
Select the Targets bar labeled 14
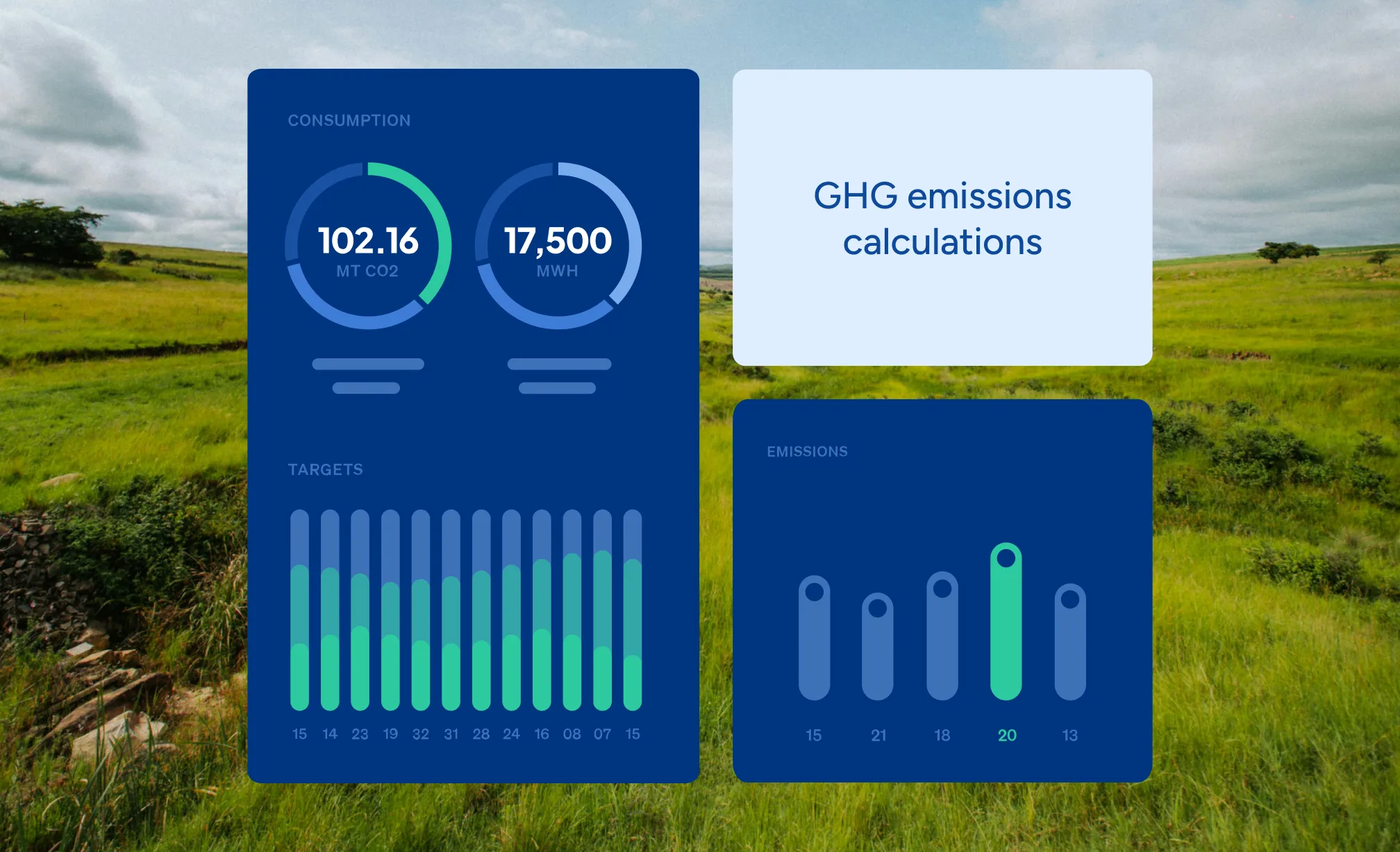coord(330,610)
